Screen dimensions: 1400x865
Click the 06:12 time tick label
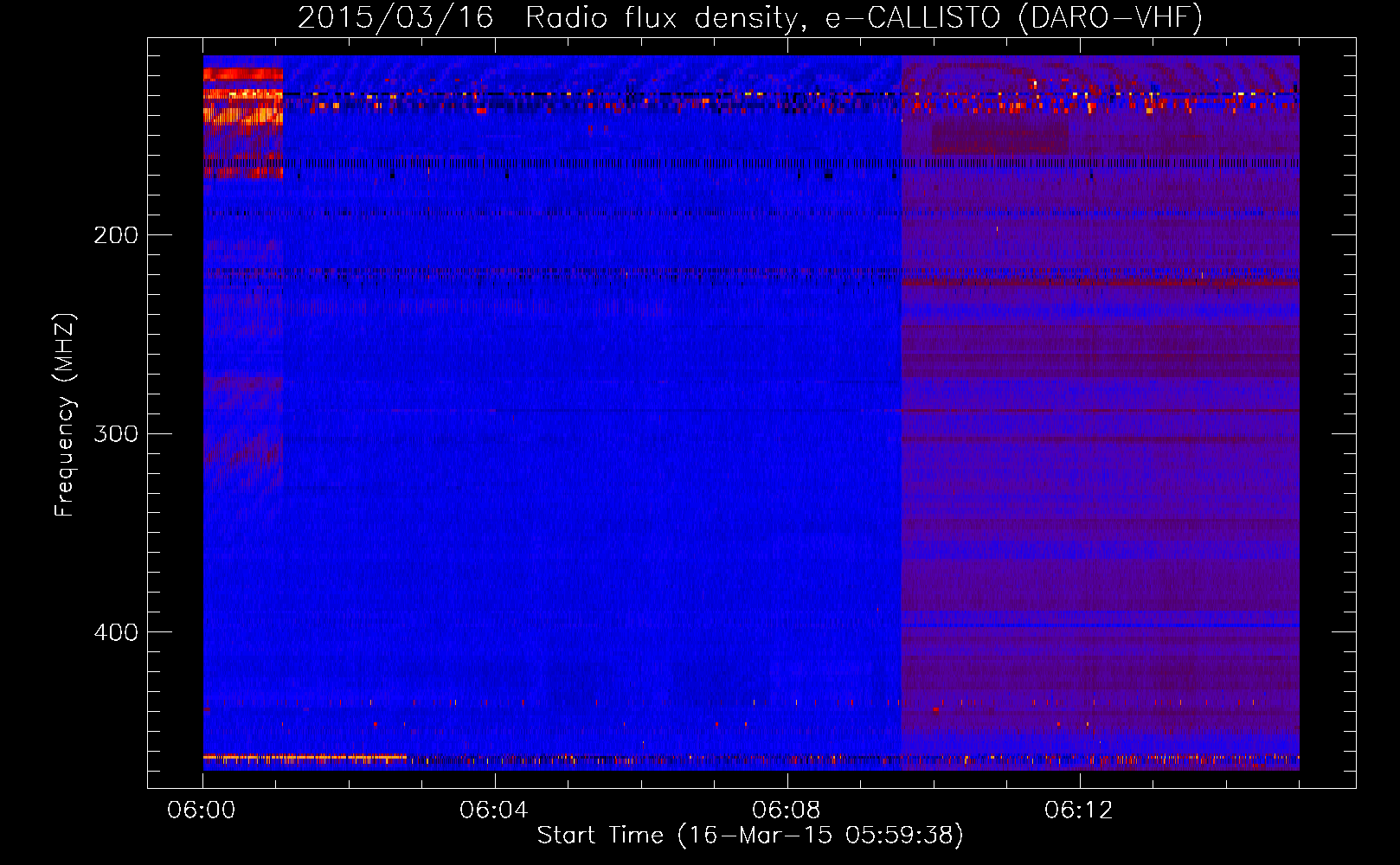[x=1079, y=811]
